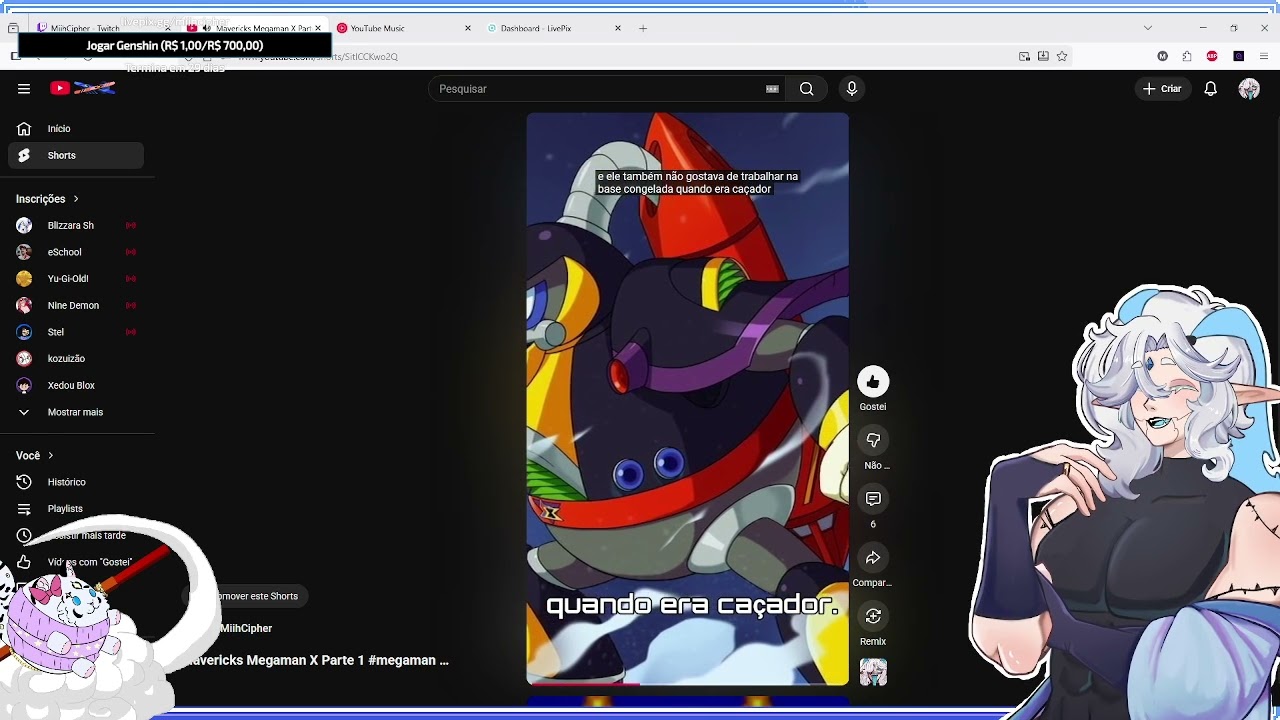1280x720 pixels.
Task: Open the Playlists icon in sidebar
Action: tap(24, 509)
